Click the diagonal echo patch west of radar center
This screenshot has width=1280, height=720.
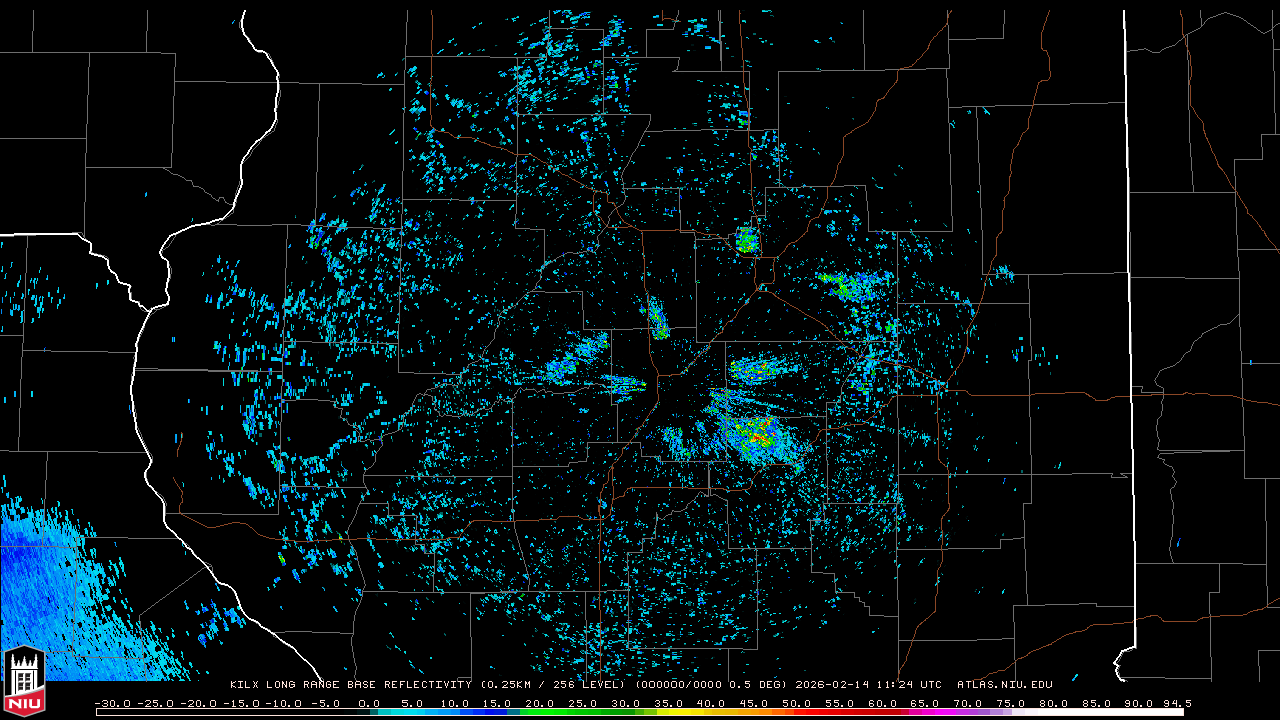tap(578, 358)
